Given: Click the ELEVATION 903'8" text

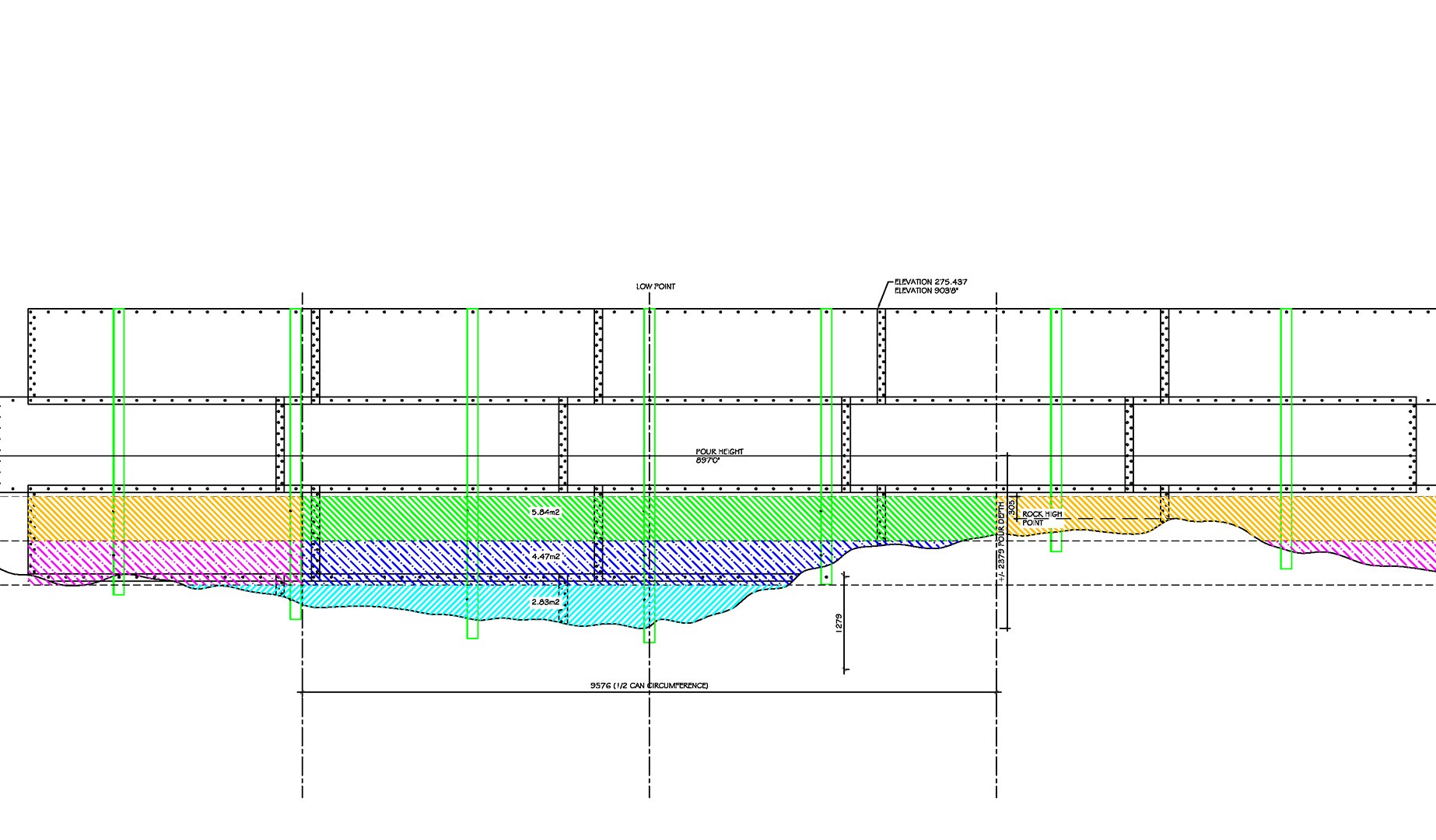Looking at the screenshot, I should [926, 291].
